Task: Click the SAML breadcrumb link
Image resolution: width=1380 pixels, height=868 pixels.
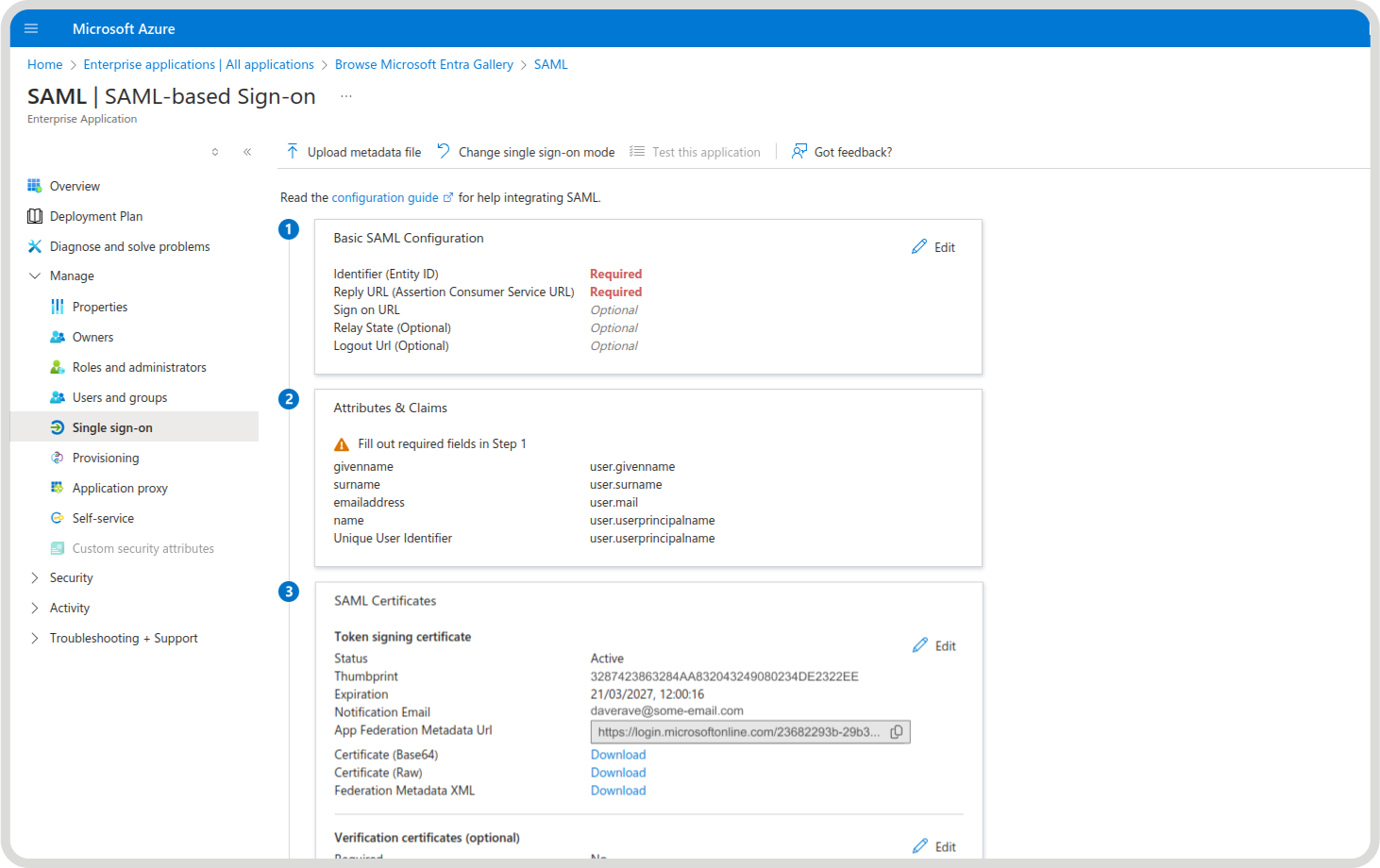Action: tap(551, 64)
